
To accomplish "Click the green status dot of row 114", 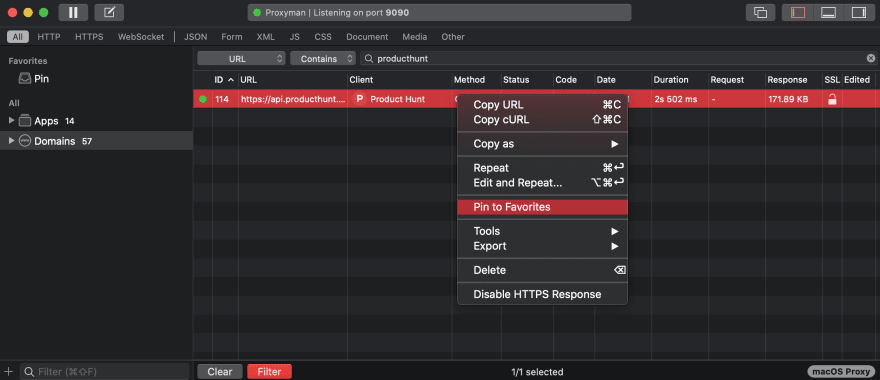I will coord(203,99).
